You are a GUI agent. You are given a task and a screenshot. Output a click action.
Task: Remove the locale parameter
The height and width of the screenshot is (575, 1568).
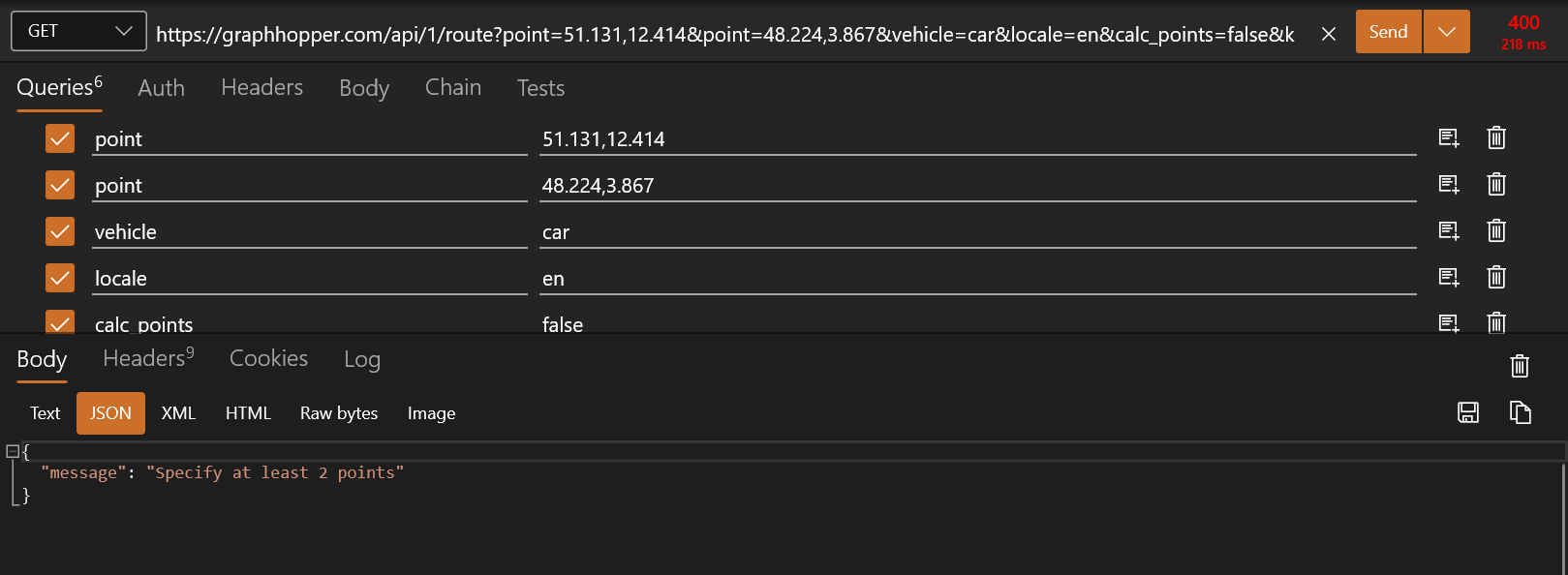[1496, 278]
